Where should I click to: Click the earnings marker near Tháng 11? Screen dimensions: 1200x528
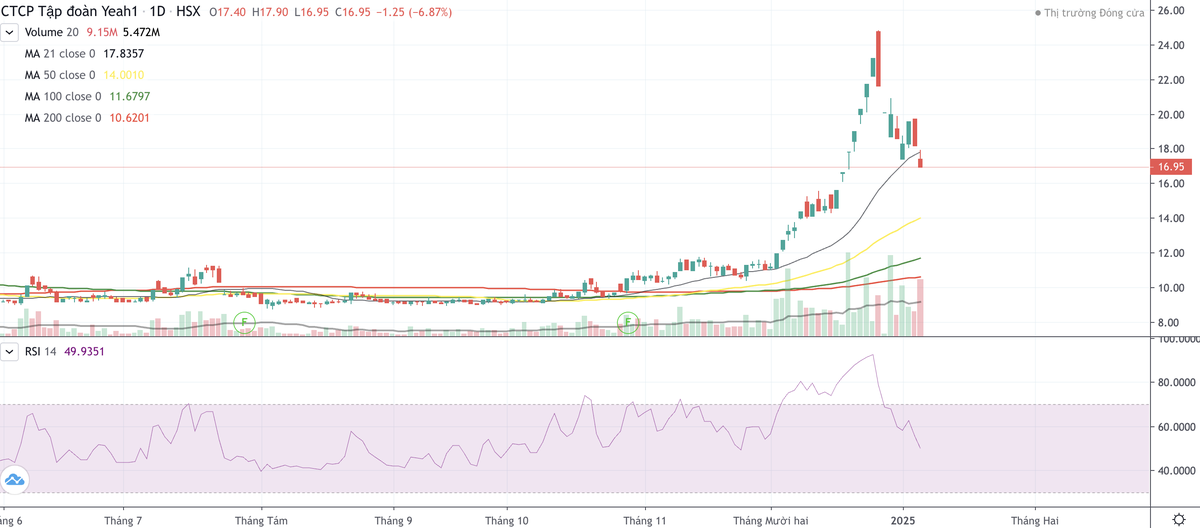[627, 322]
